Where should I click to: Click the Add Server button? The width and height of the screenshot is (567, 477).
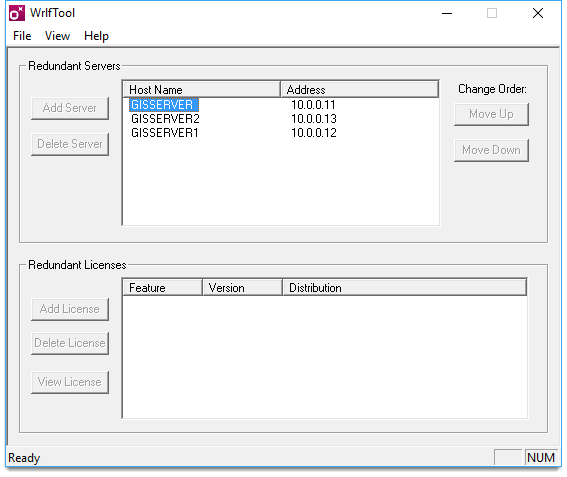tap(70, 108)
